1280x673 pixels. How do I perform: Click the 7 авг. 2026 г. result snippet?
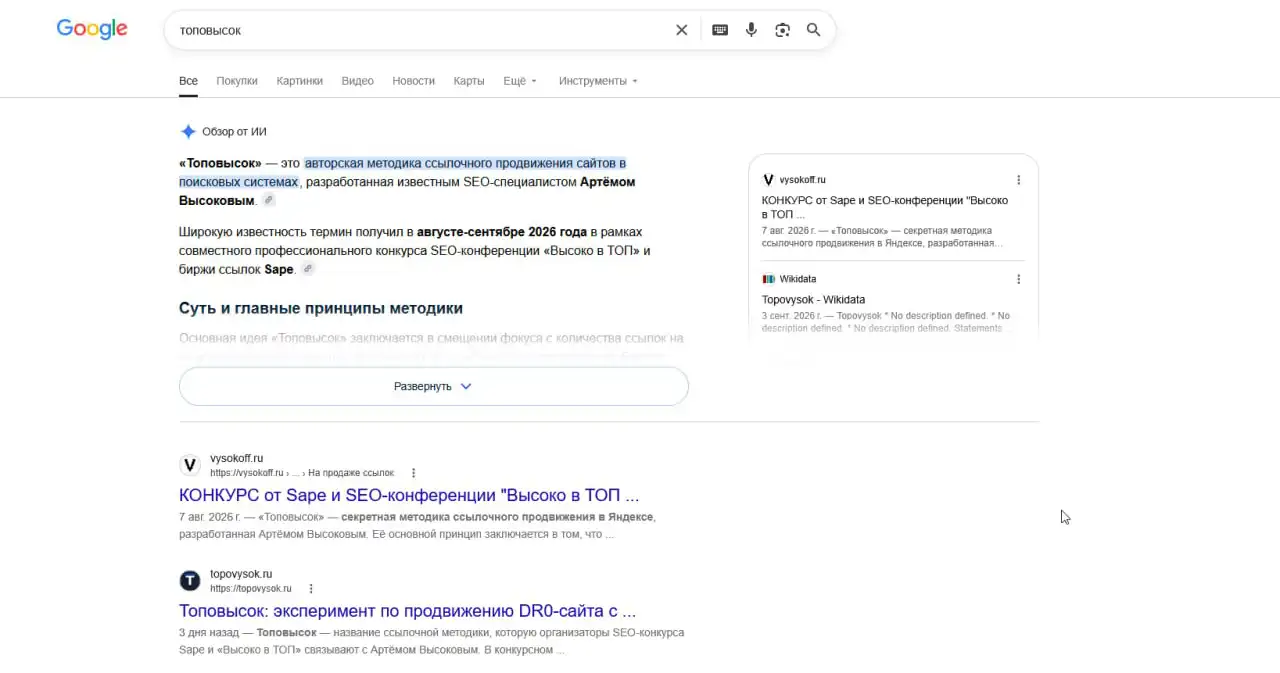pos(417,526)
